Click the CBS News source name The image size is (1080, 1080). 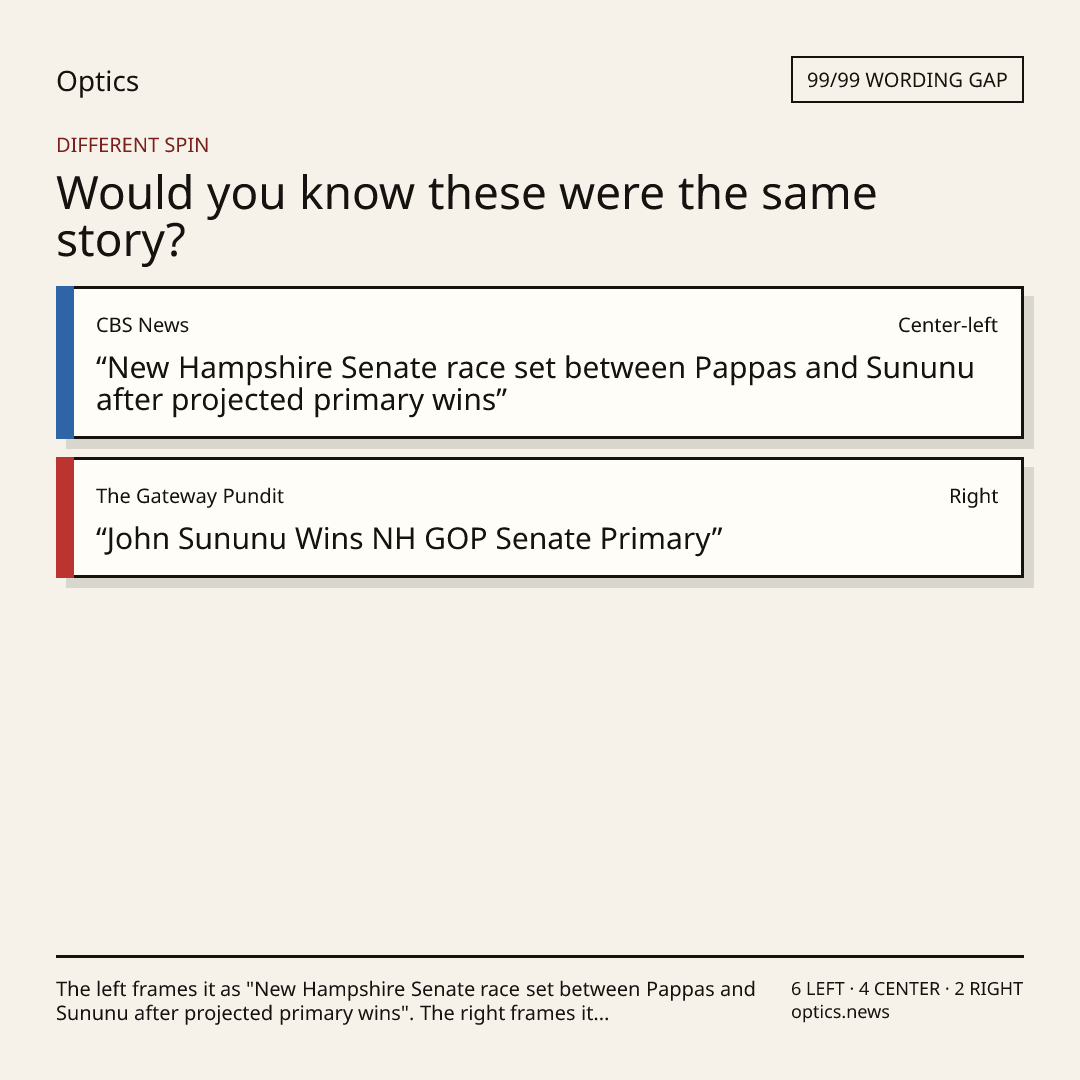tap(142, 325)
